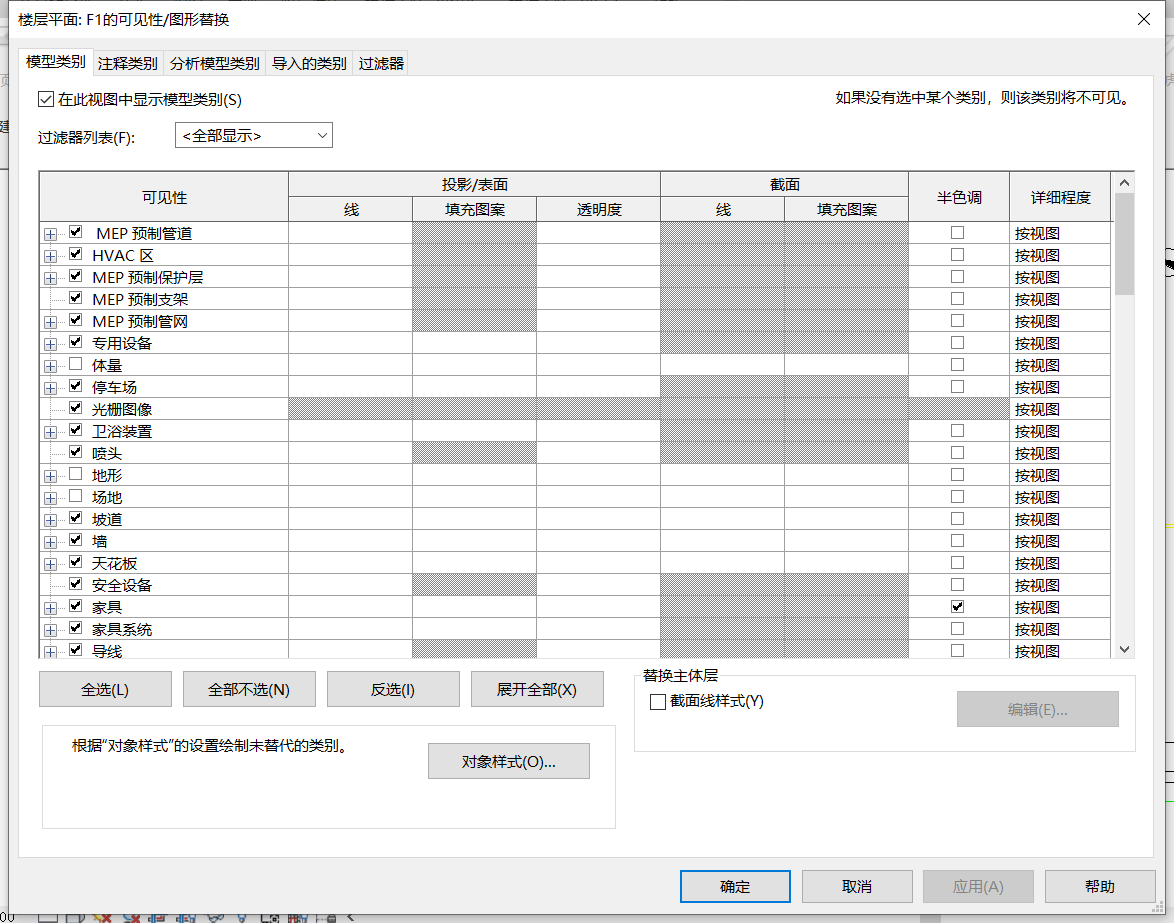Click the 全选 button
The image size is (1174, 923).
pos(105,690)
